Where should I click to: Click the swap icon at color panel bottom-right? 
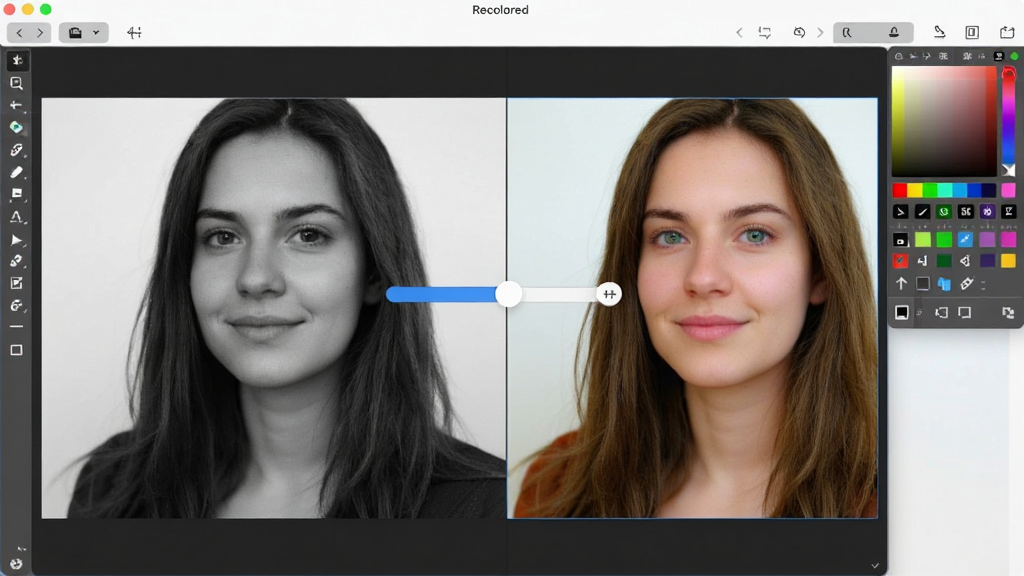[x=1008, y=313]
